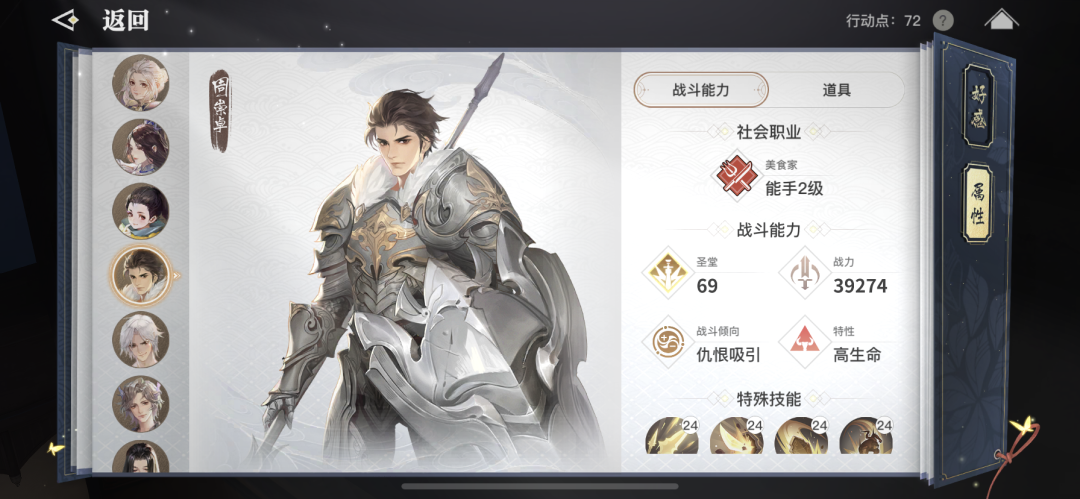Select the 圣堂 diamond icon
Screen dimensions: 1080x499
(667, 274)
